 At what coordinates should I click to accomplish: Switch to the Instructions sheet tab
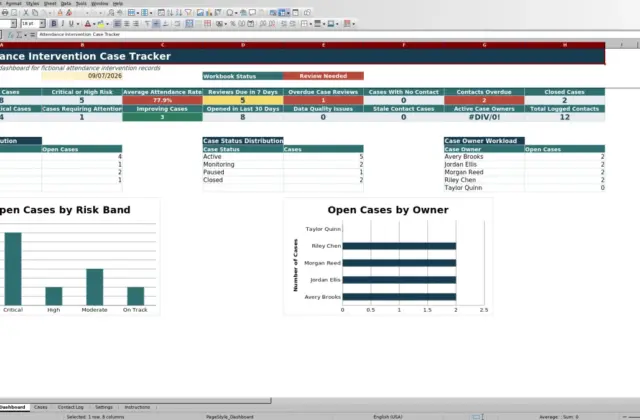[137, 407]
